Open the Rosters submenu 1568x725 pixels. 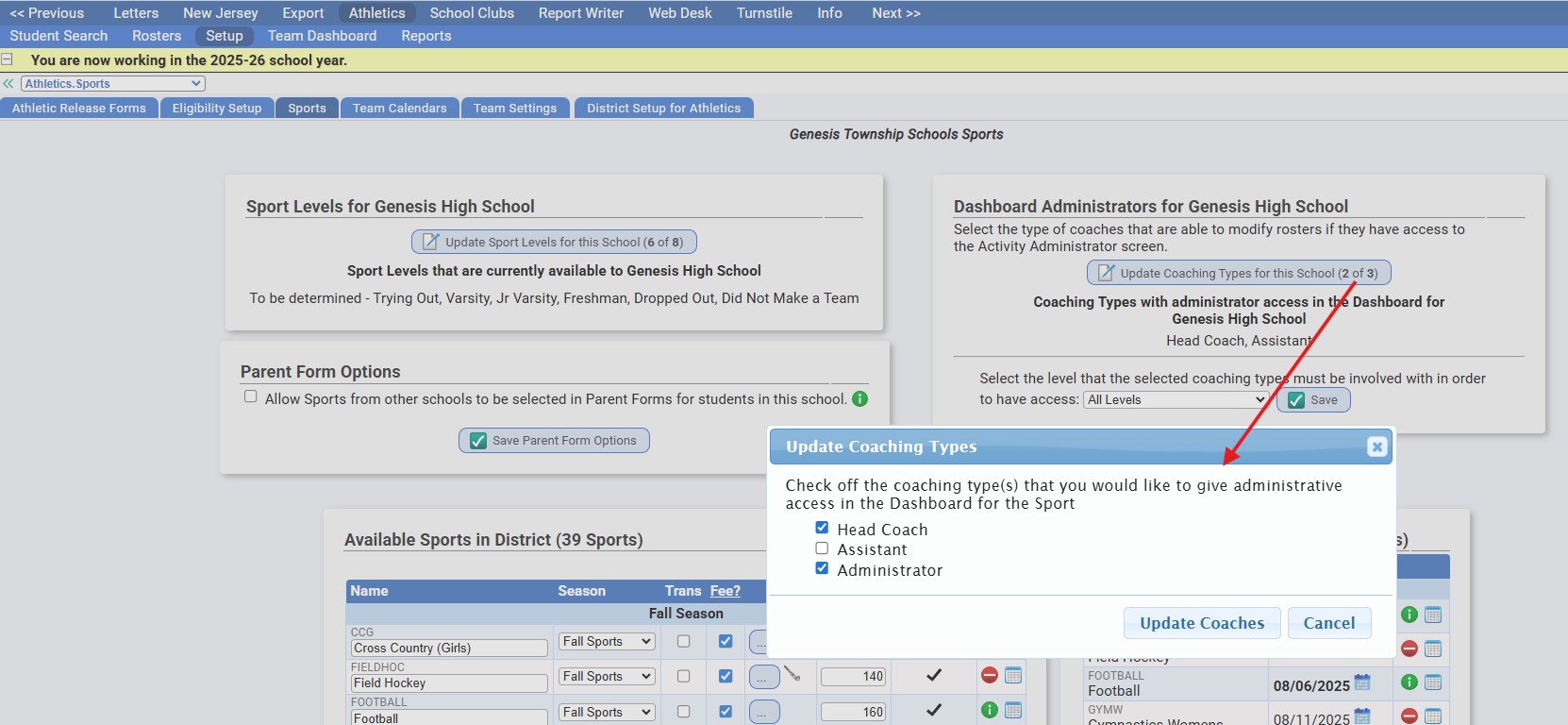coord(157,36)
